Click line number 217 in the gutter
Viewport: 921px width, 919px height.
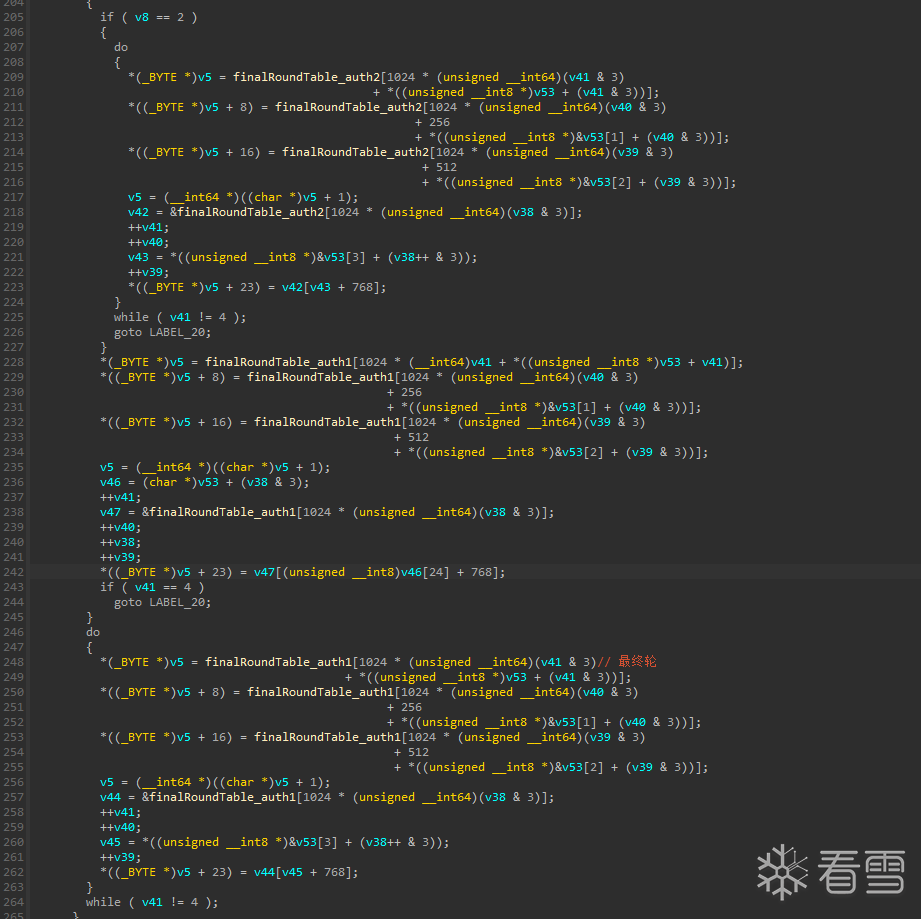click(x=13, y=197)
